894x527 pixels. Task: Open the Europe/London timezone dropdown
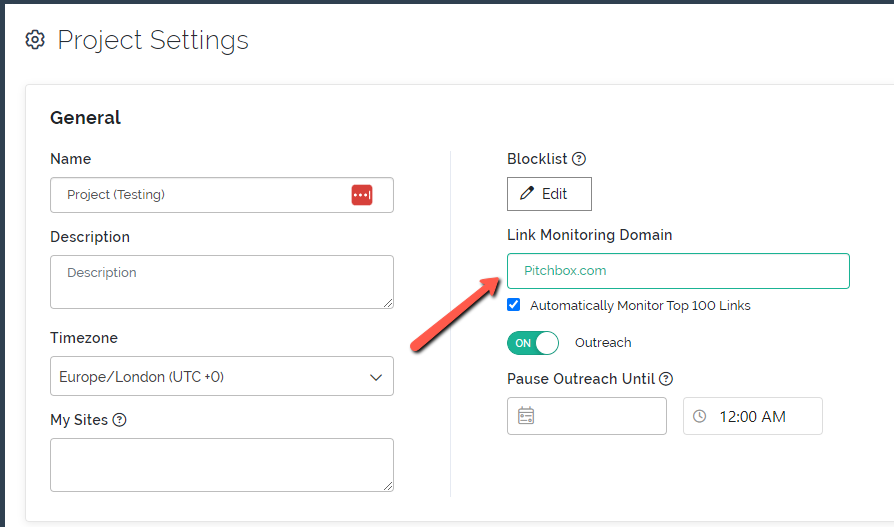(x=222, y=376)
